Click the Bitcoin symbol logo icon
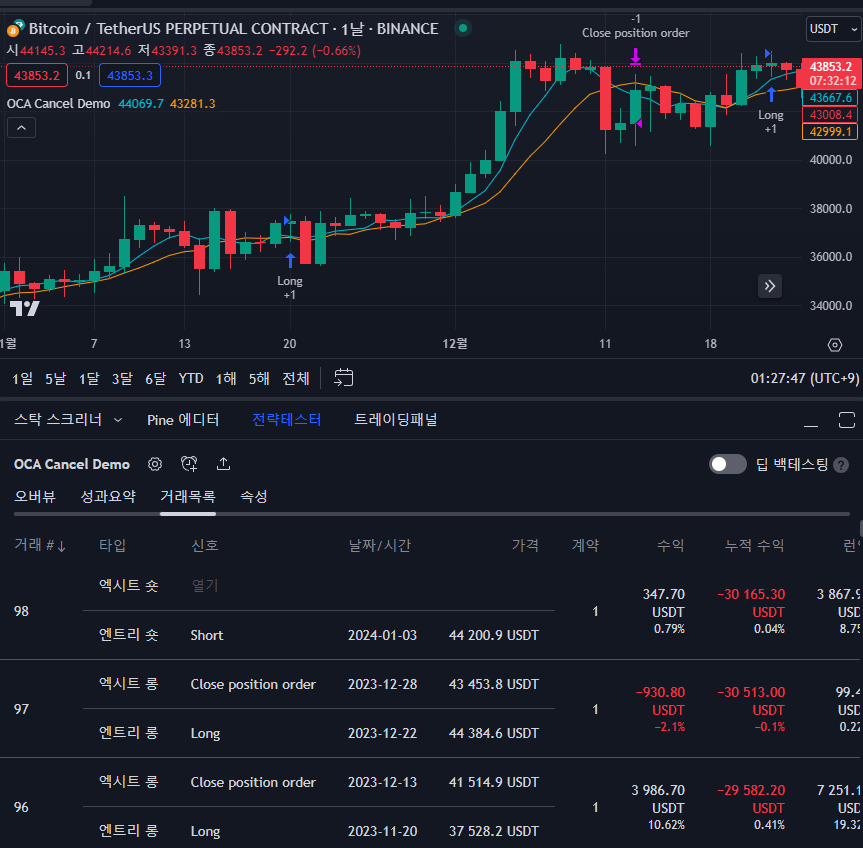Viewport: 863px width, 848px height. coord(15,28)
